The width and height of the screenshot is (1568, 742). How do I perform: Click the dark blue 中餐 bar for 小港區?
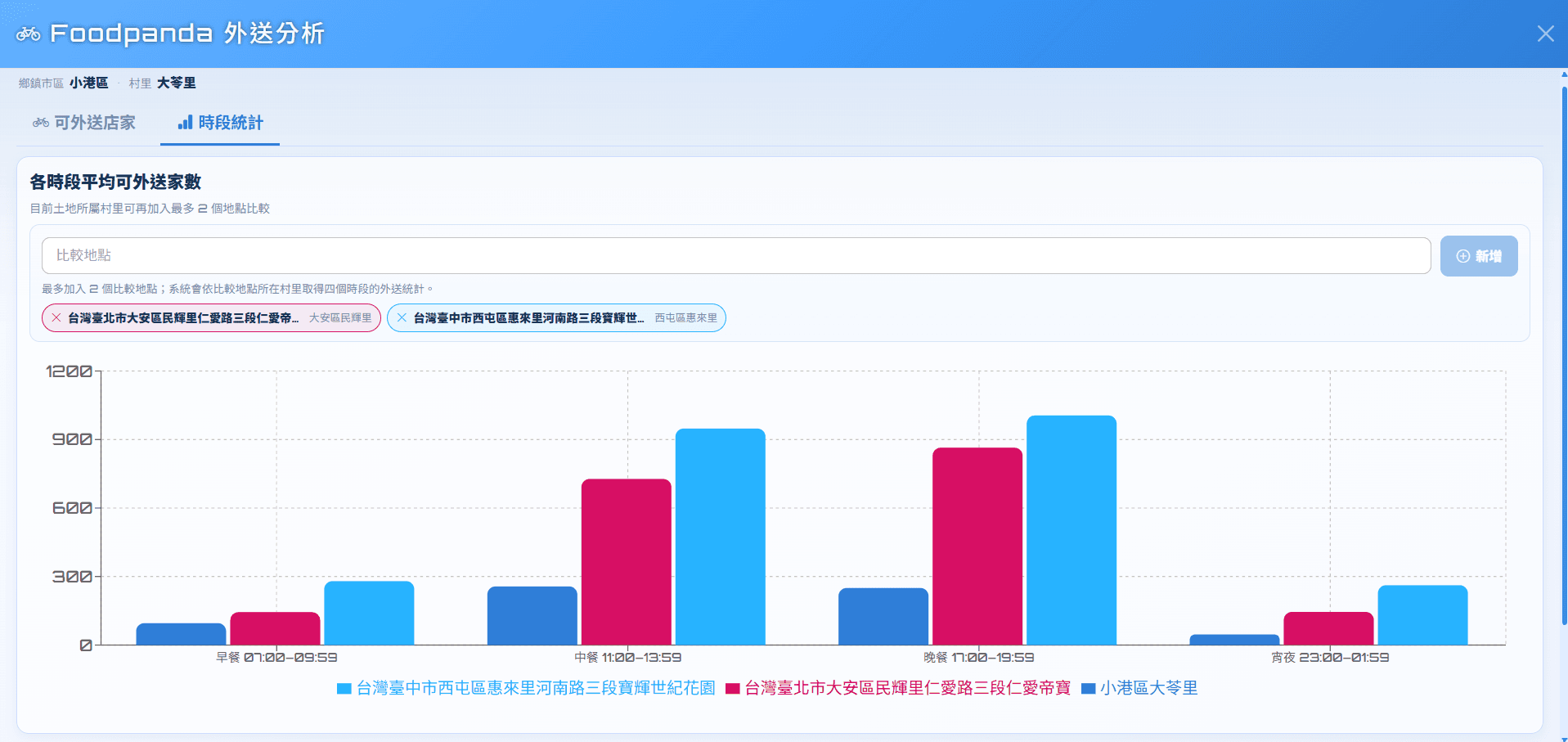click(532, 615)
